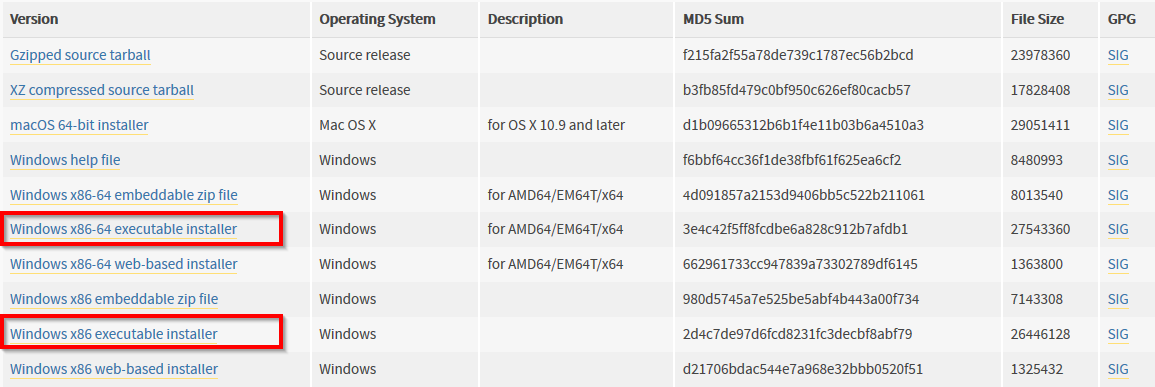Open SIG link for Windows help file
This screenshot has width=1155, height=387.
click(1117, 160)
